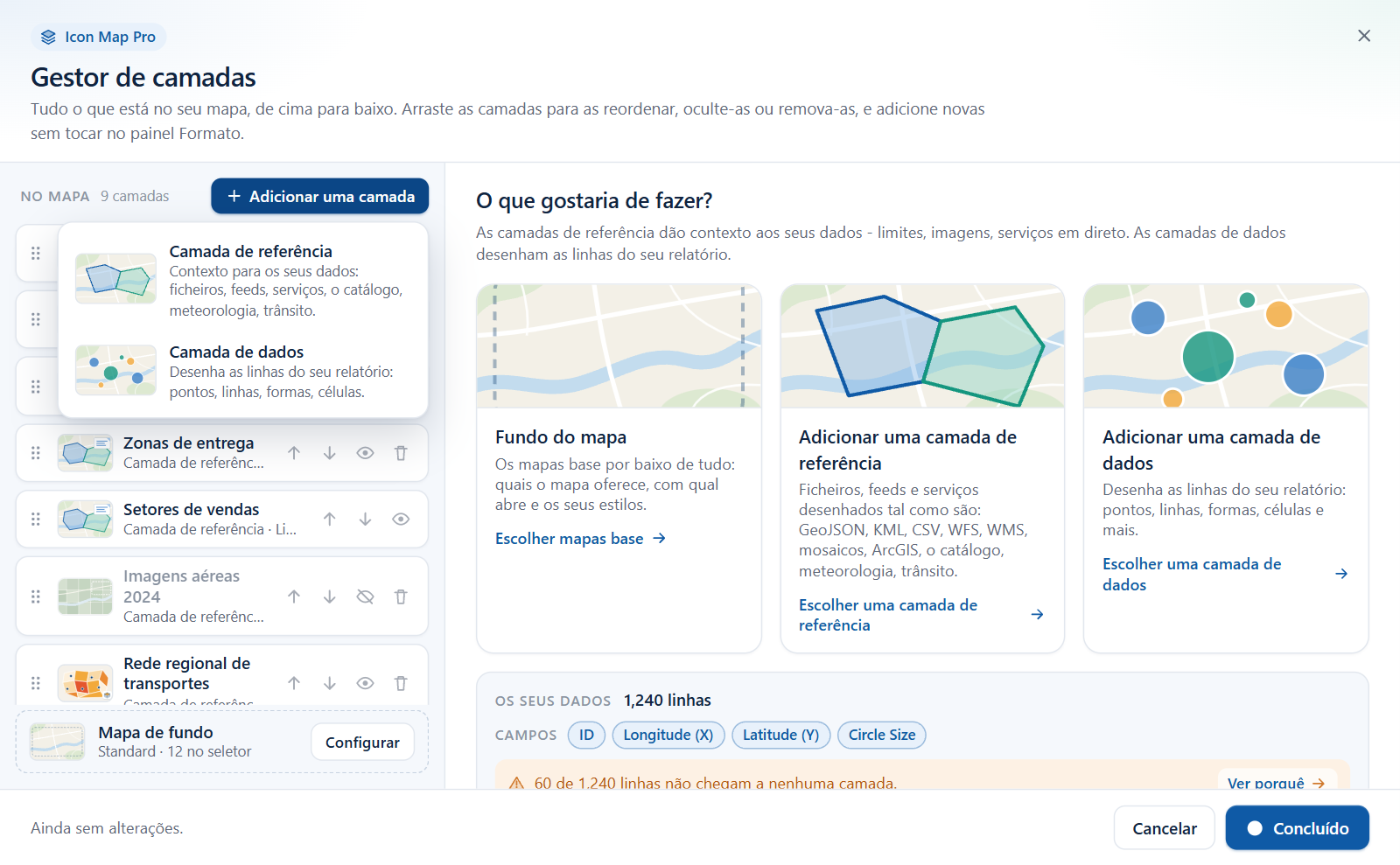1400x865 pixels.
Task: Delete the Zonas de entrega layer
Action: tap(401, 453)
